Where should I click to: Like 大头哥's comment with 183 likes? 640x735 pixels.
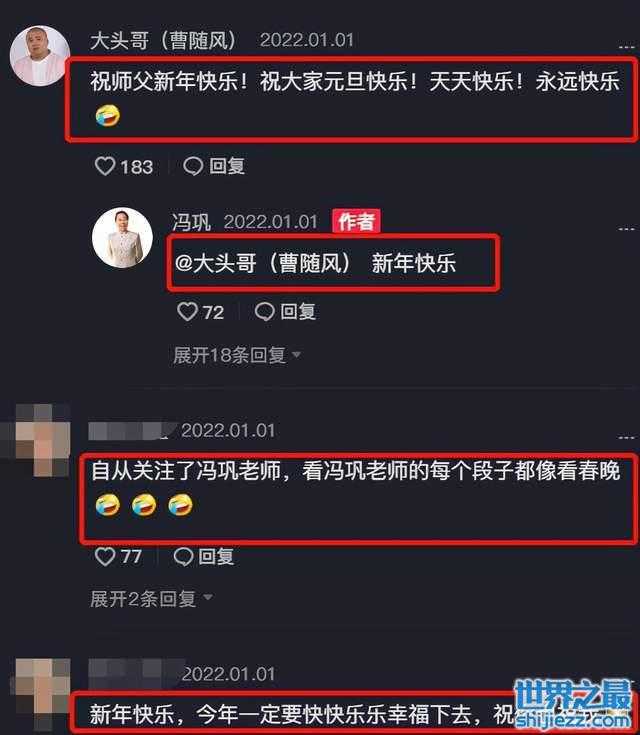pos(105,166)
